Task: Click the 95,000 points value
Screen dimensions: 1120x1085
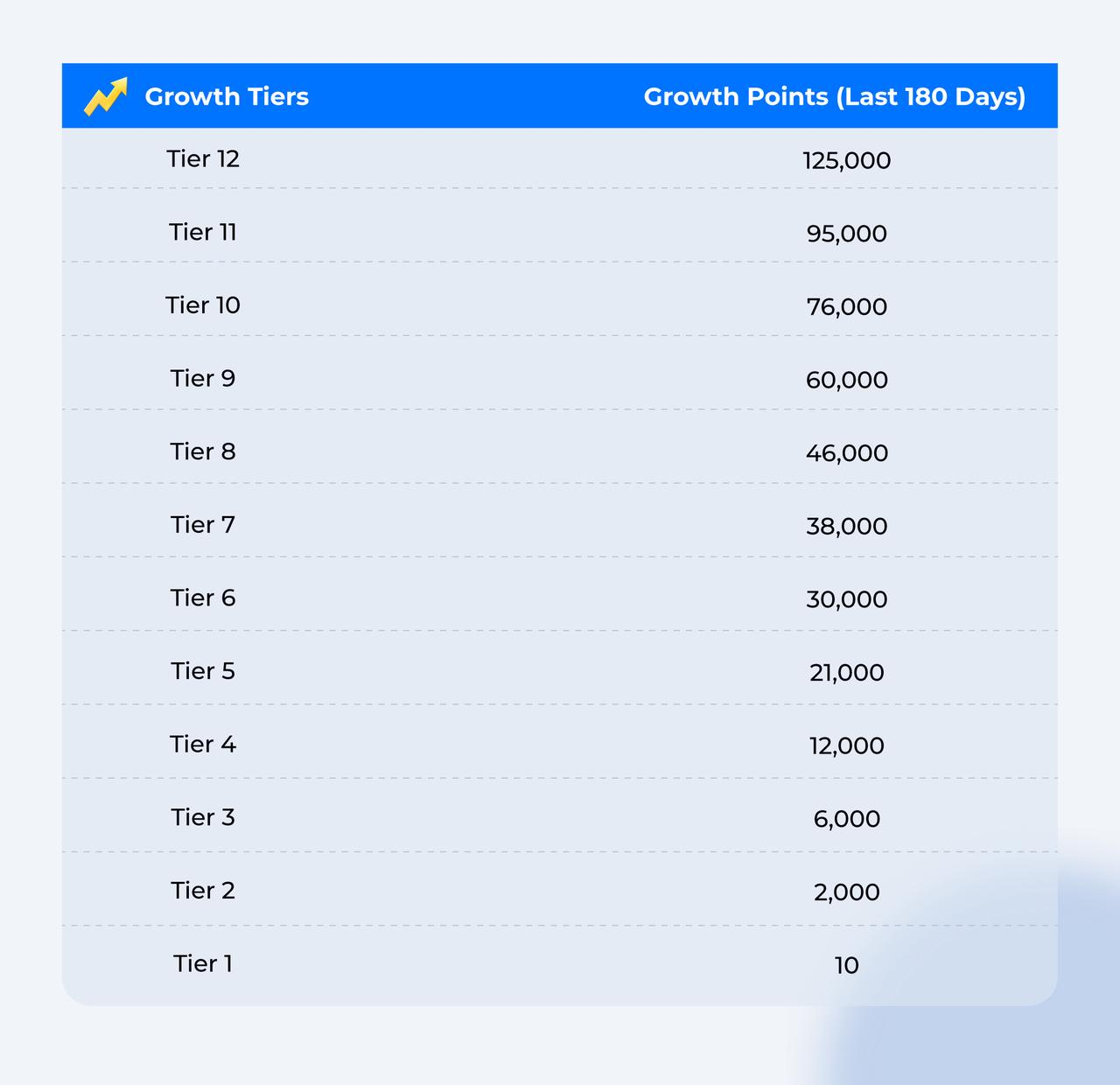Action: coord(846,234)
